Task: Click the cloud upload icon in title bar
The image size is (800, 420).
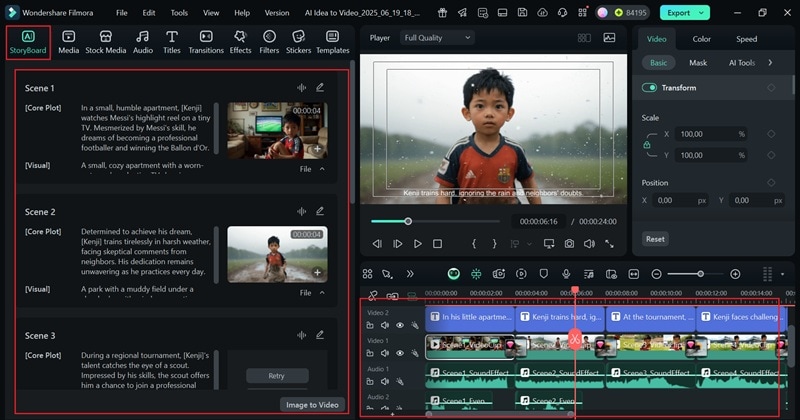Action: tap(542, 13)
